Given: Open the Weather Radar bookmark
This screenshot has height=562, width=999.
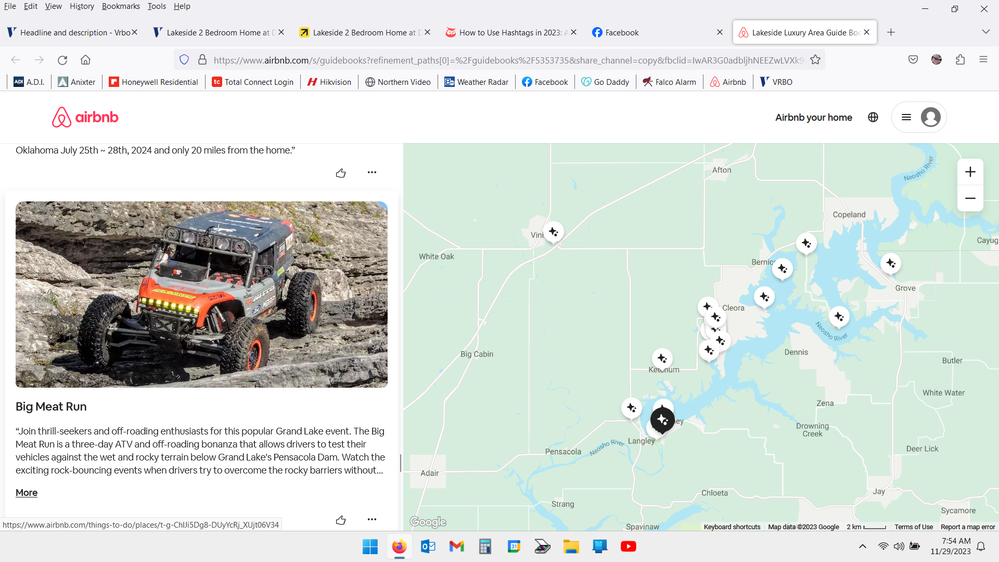Looking at the screenshot, I should 477,82.
